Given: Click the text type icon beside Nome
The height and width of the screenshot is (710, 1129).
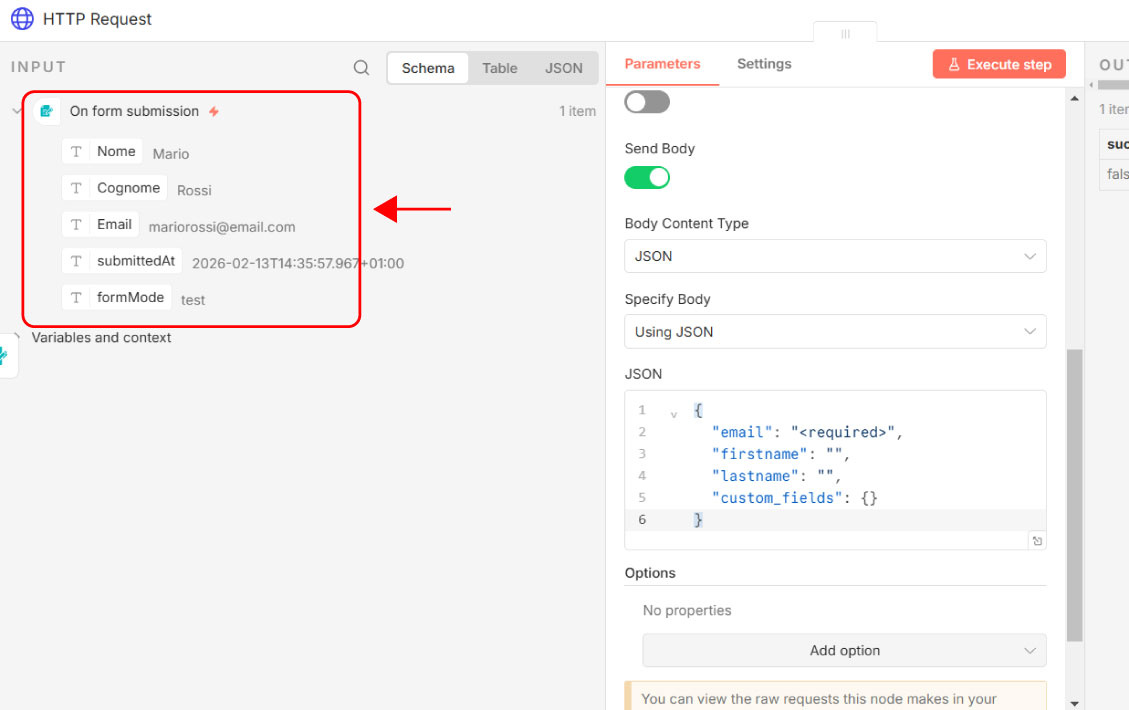Looking at the screenshot, I should point(76,152).
